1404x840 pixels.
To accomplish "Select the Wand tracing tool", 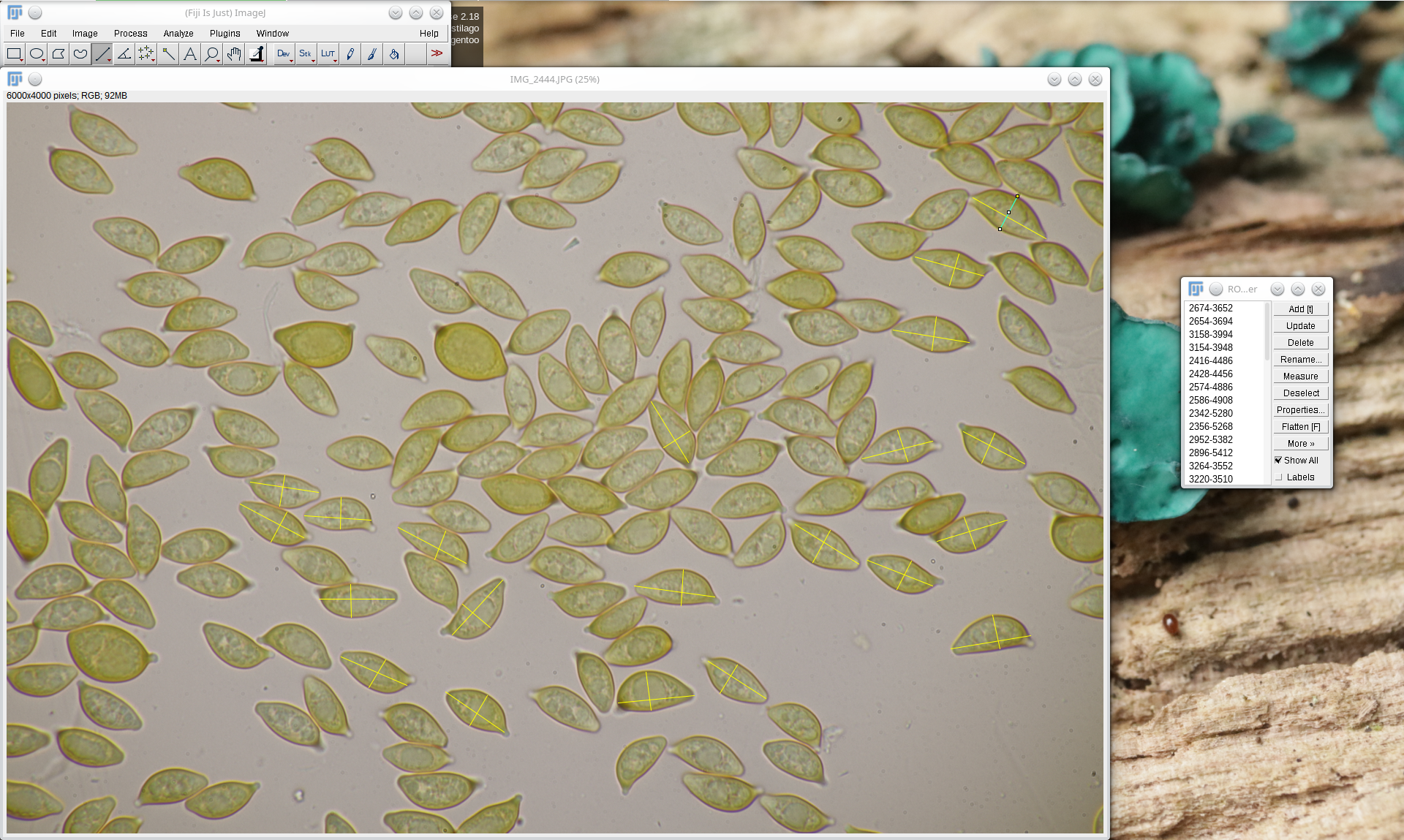I will click(168, 53).
